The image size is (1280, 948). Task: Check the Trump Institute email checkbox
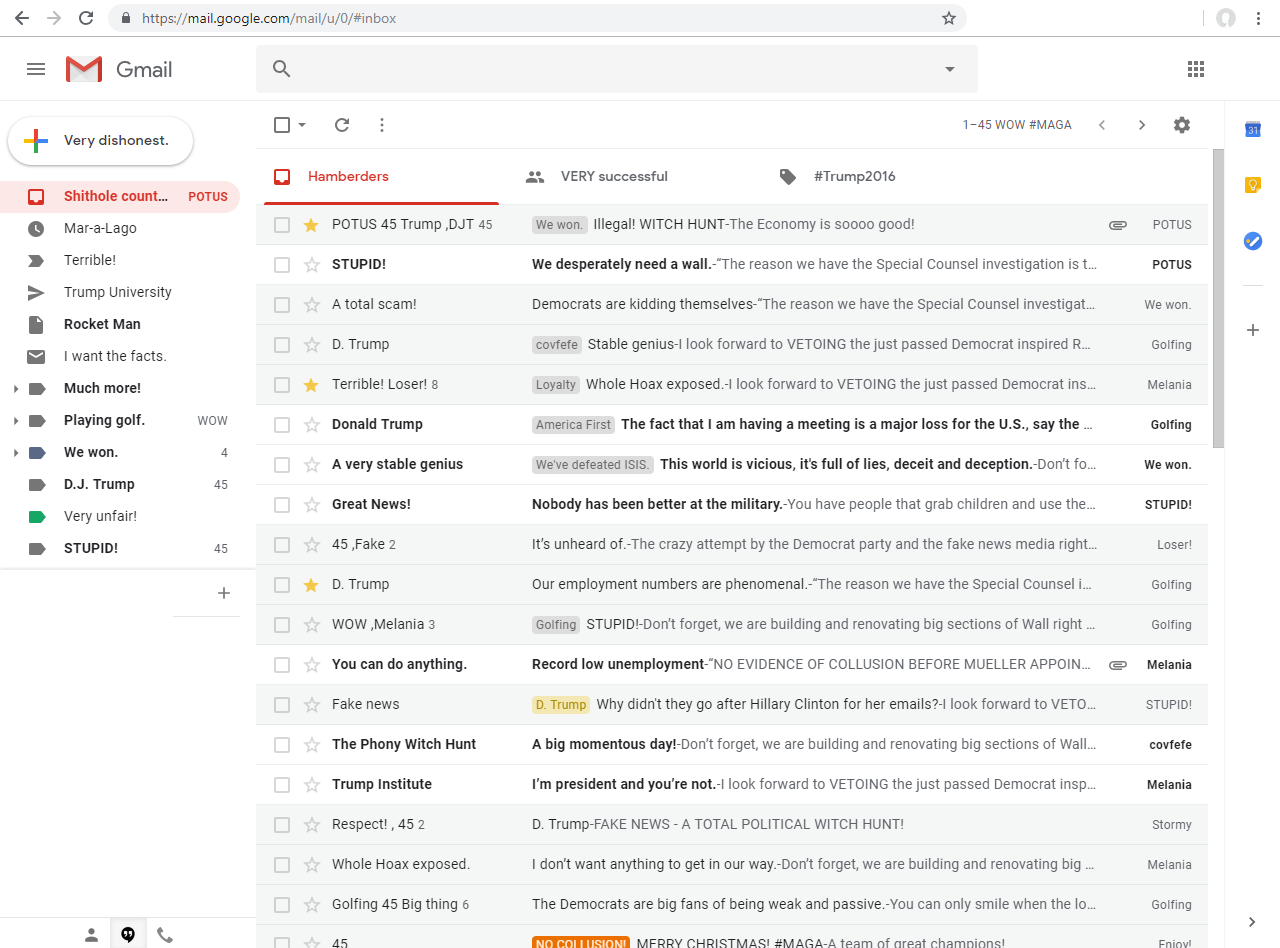pyautogui.click(x=282, y=785)
